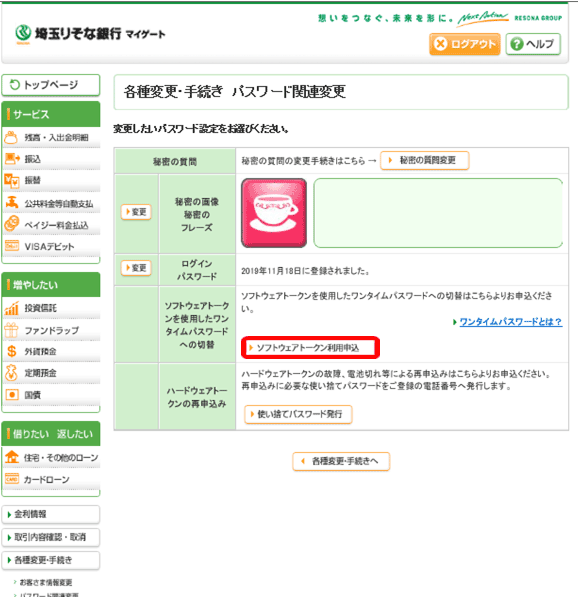Click the カードローン card icon
Viewport: 578px width, 599px height.
(x=11, y=479)
